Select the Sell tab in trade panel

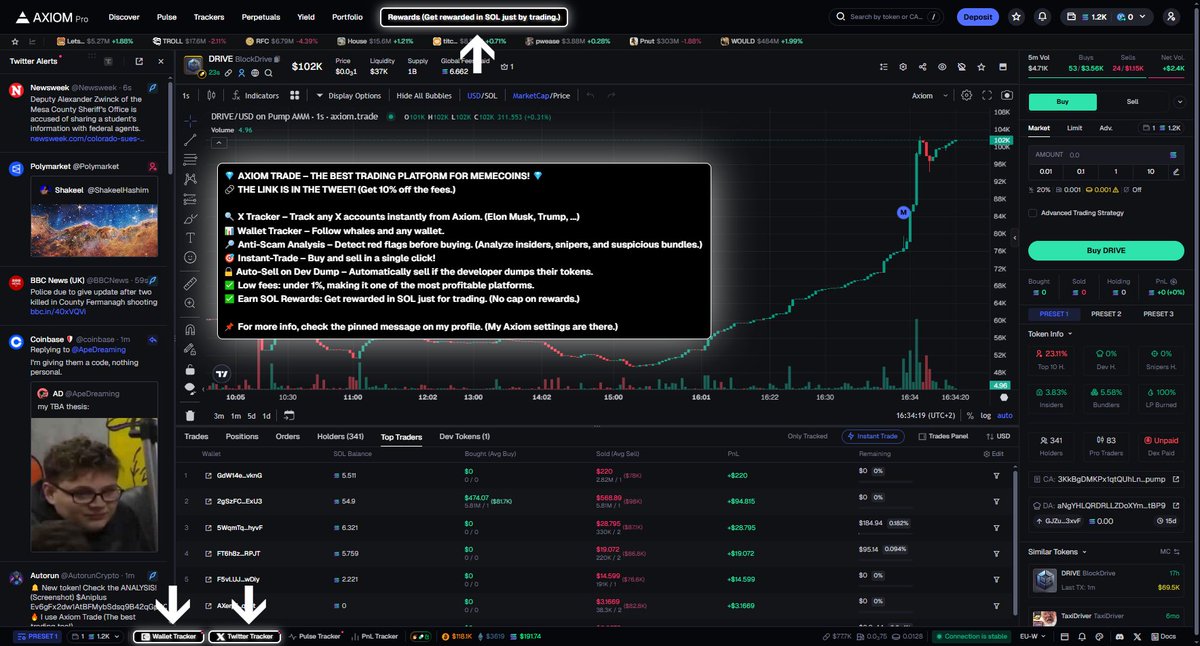tap(1132, 101)
